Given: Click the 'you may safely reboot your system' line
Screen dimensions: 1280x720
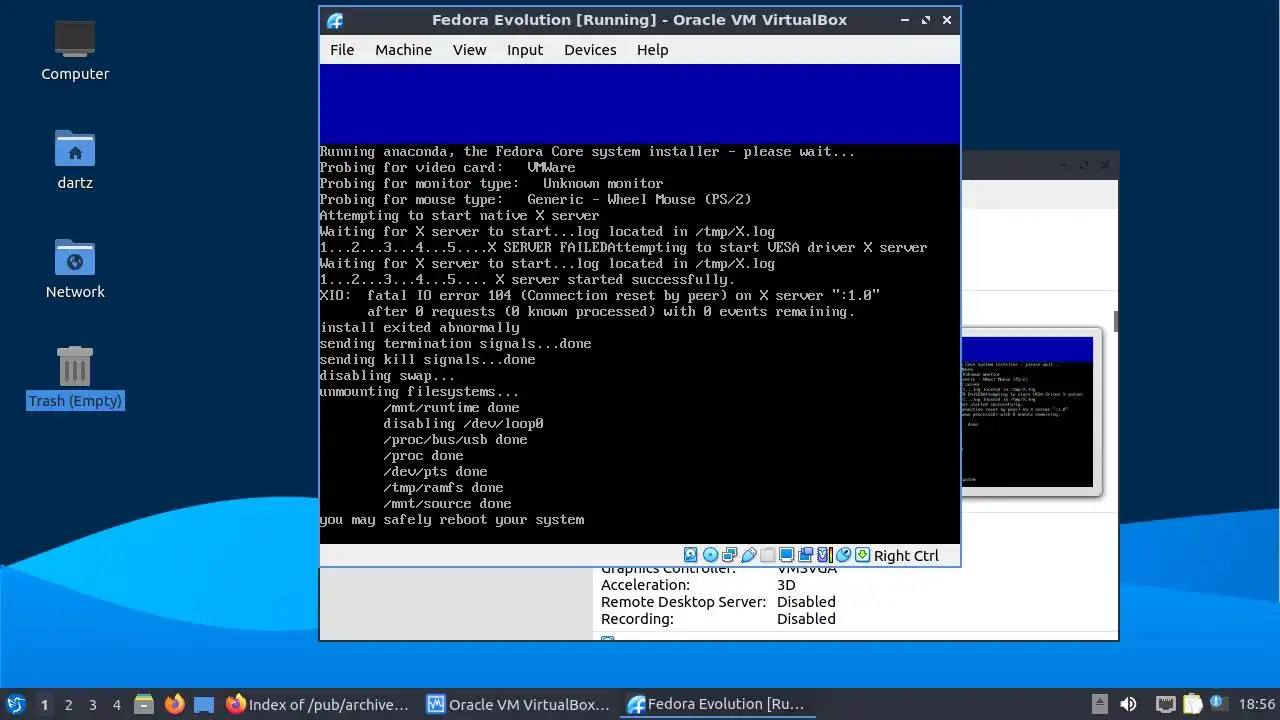Looking at the screenshot, I should [452, 520].
